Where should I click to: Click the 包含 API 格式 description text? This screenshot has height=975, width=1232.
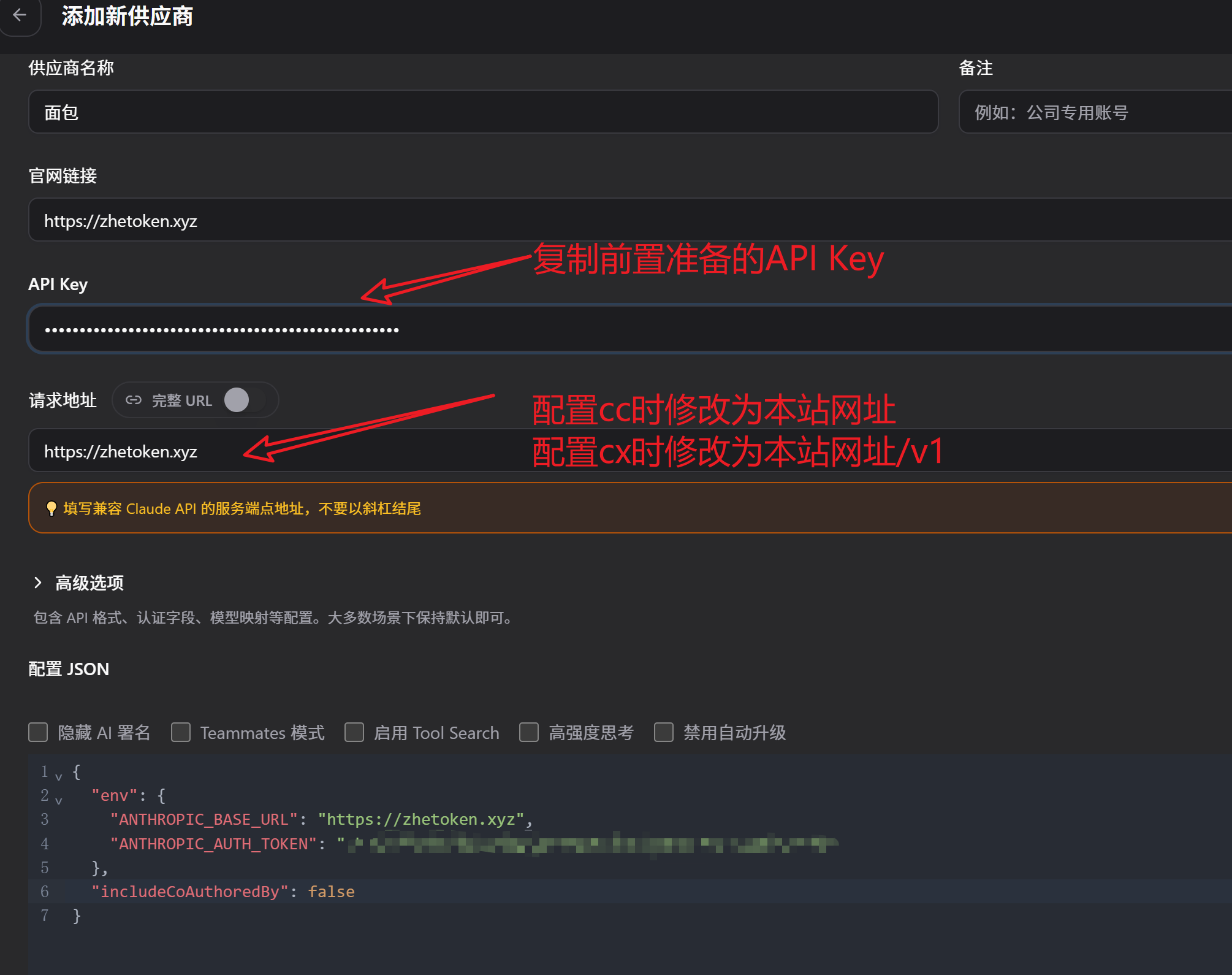[x=274, y=617]
